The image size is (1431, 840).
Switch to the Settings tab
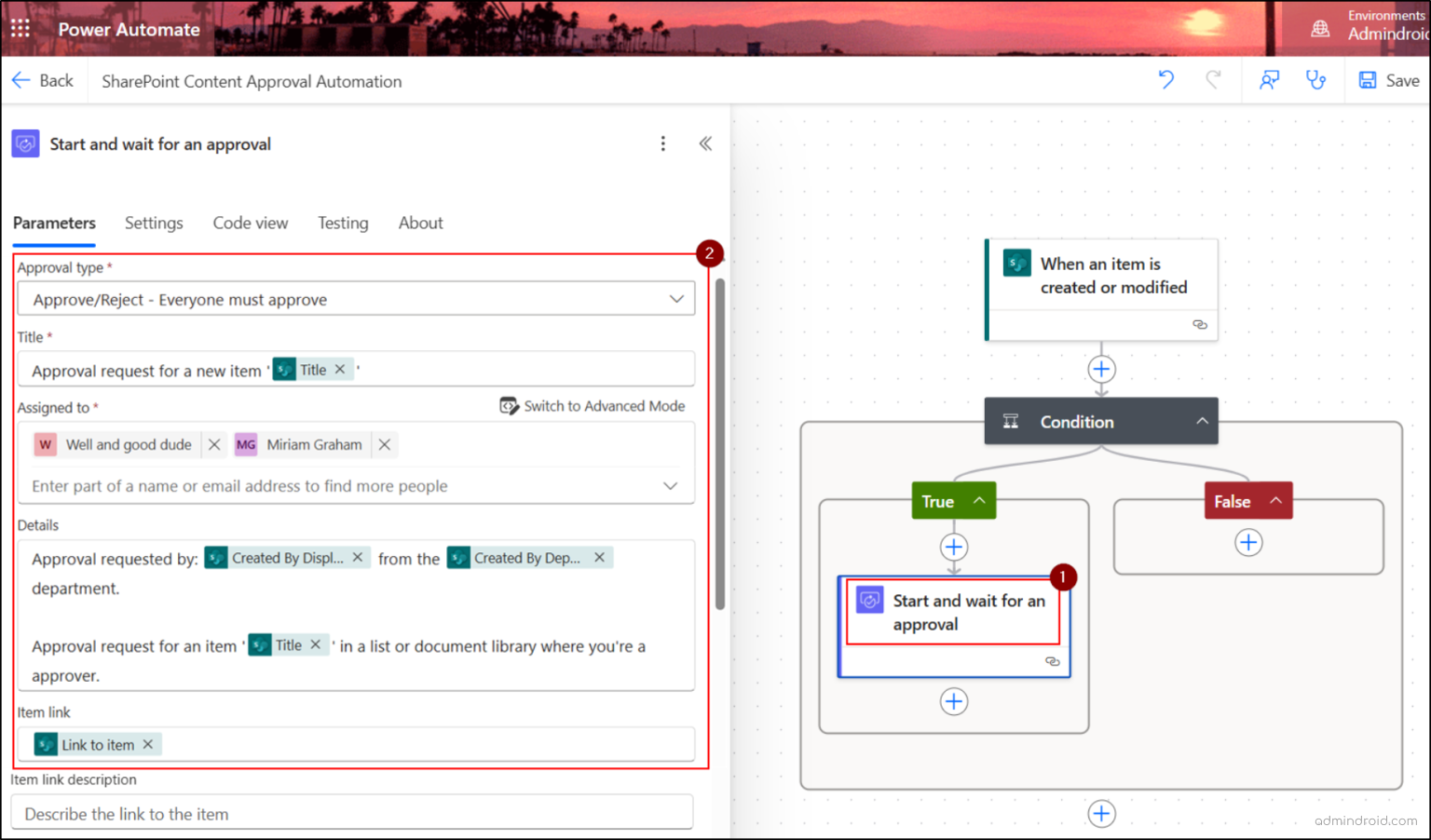pos(154,223)
